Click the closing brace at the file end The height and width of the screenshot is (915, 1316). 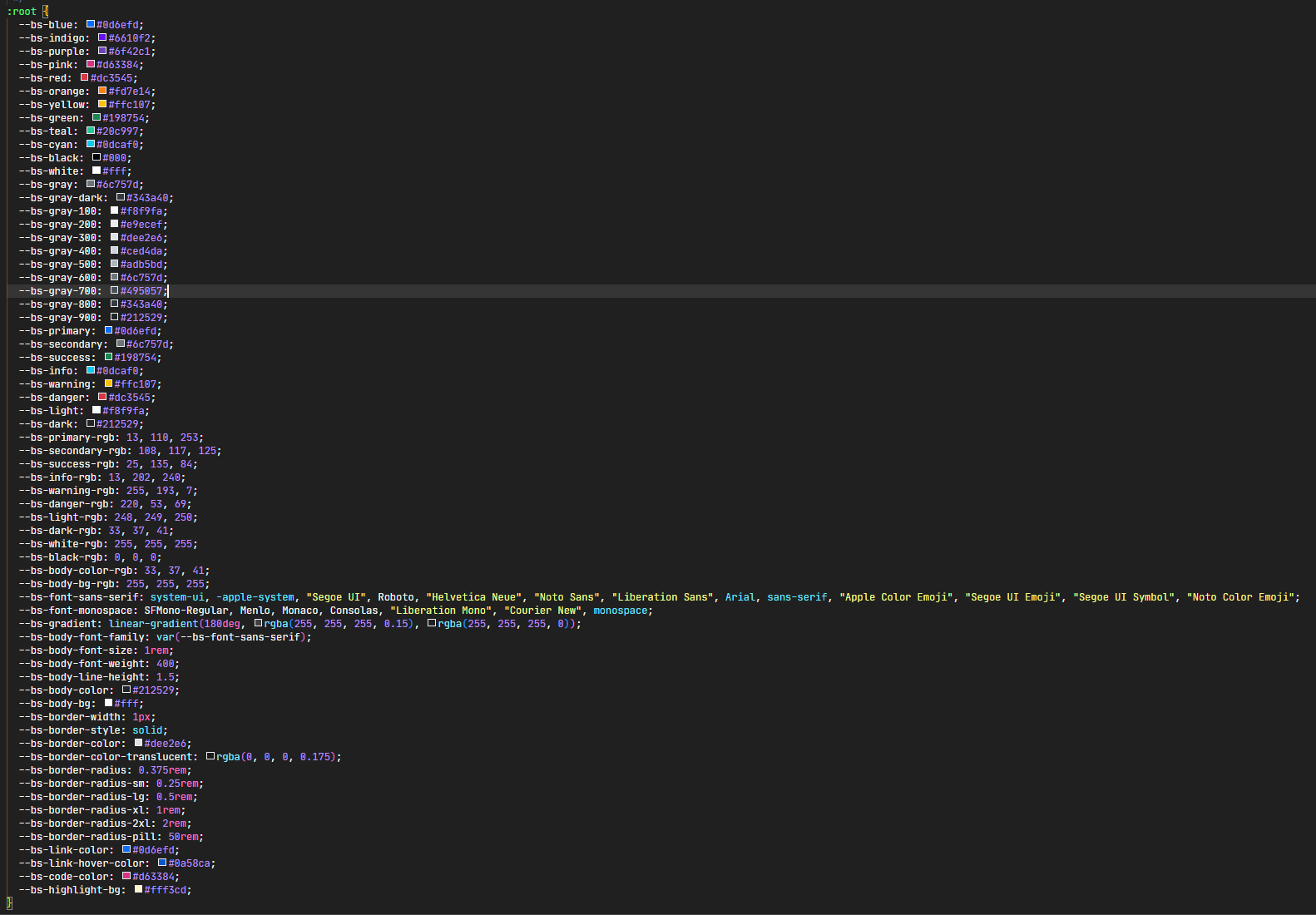point(9,903)
